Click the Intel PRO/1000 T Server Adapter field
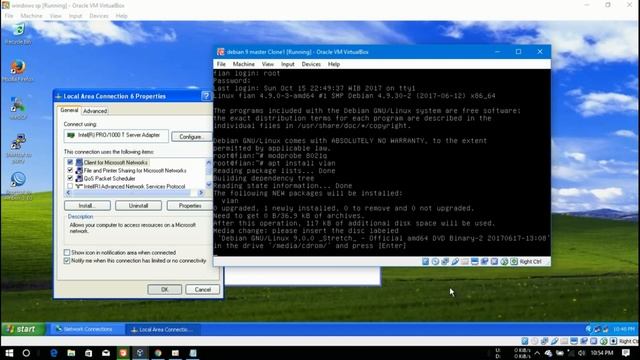 (x=116, y=136)
